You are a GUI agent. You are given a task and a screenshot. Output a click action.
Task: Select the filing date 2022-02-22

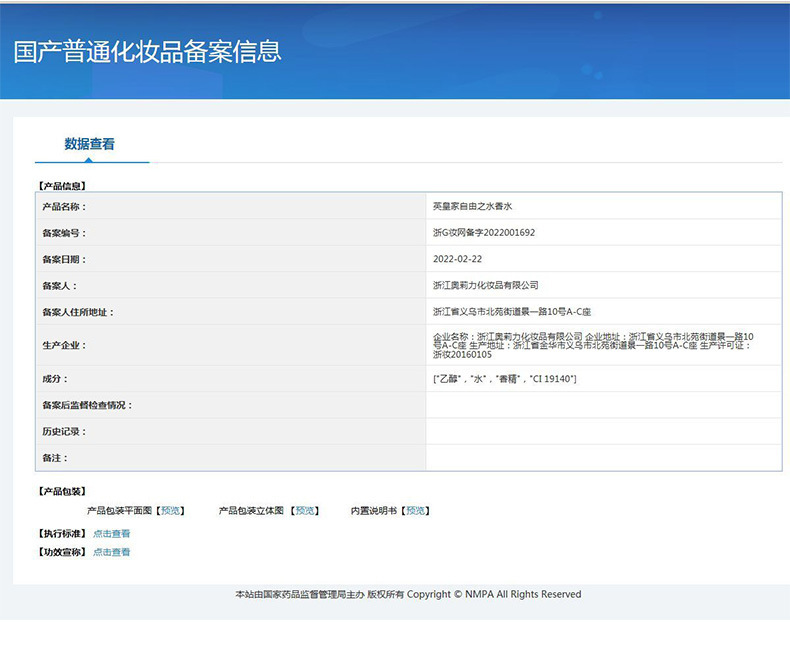click(457, 259)
